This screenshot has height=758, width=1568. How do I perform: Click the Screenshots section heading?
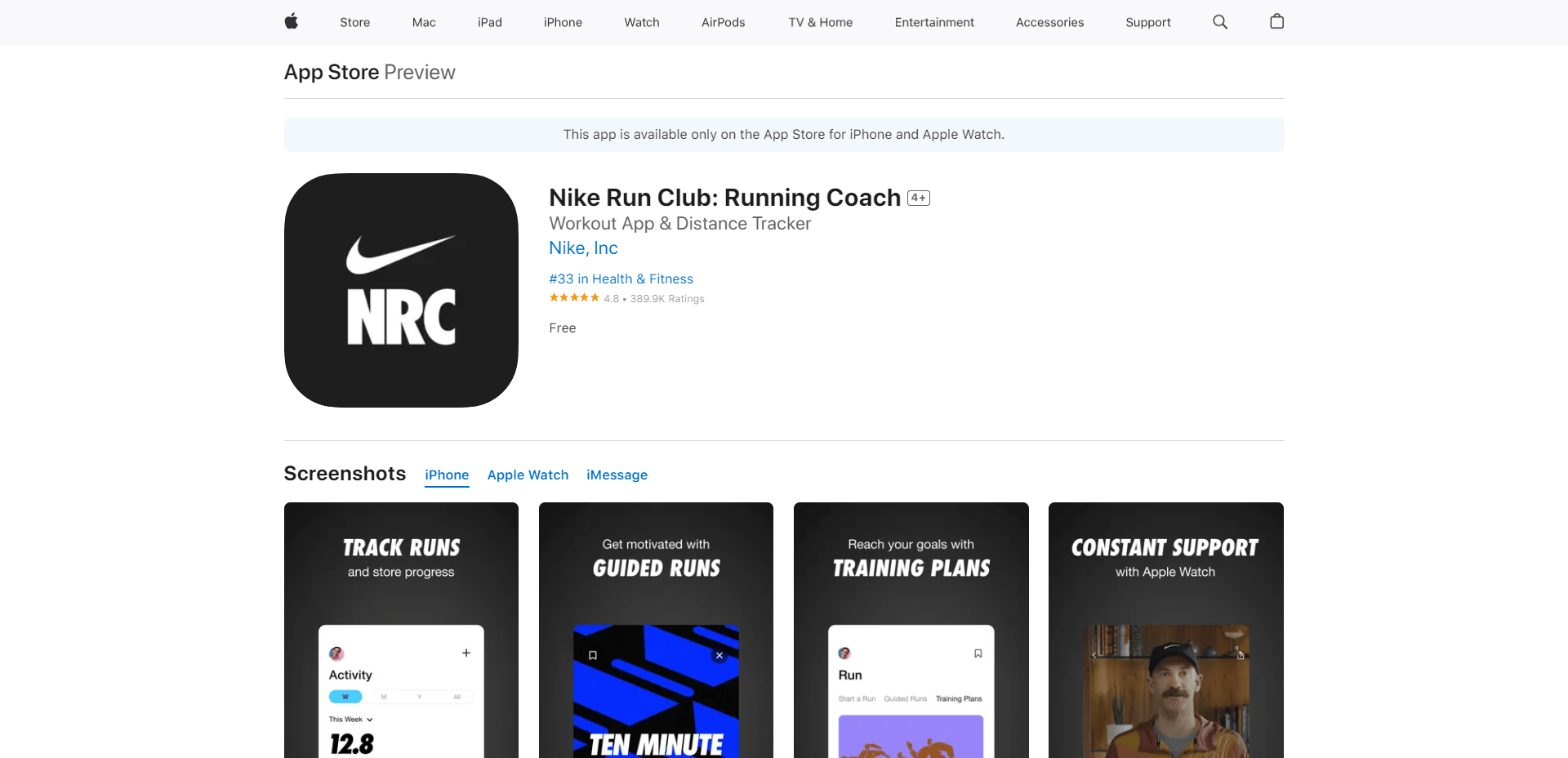tap(345, 474)
